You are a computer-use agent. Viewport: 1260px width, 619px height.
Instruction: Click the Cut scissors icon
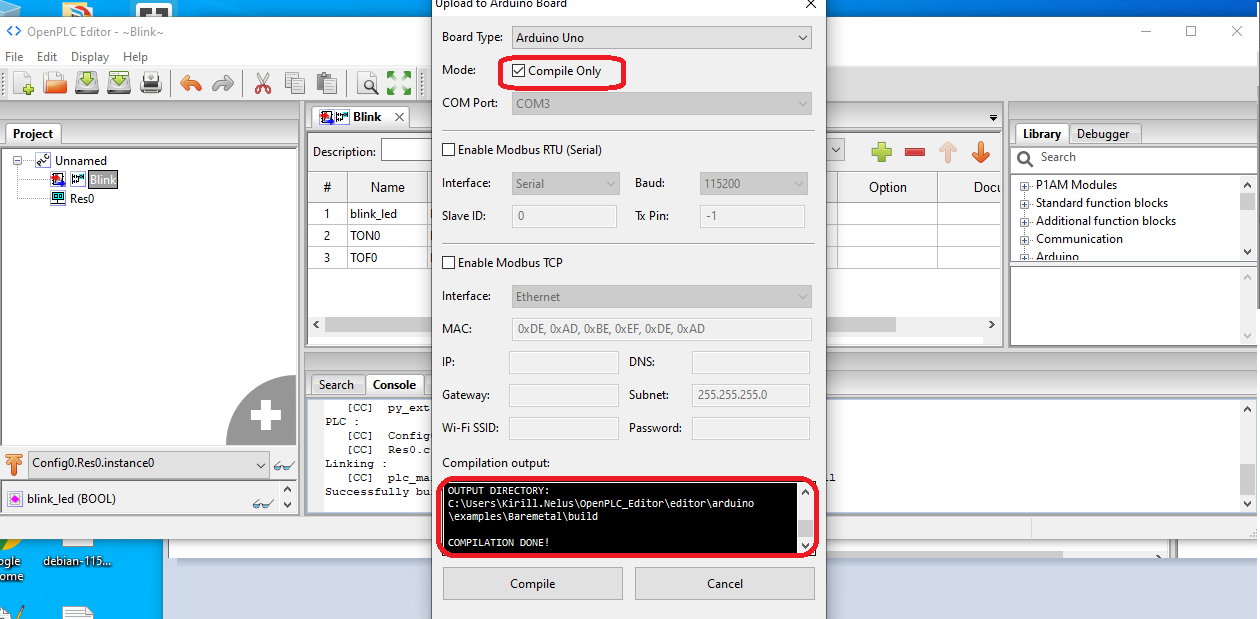click(263, 83)
